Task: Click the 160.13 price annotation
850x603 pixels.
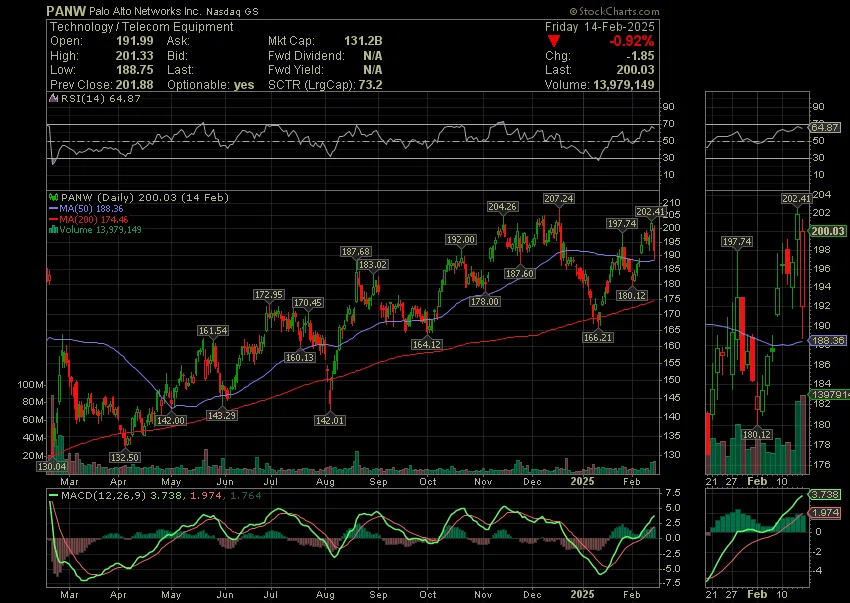Action: pos(300,357)
